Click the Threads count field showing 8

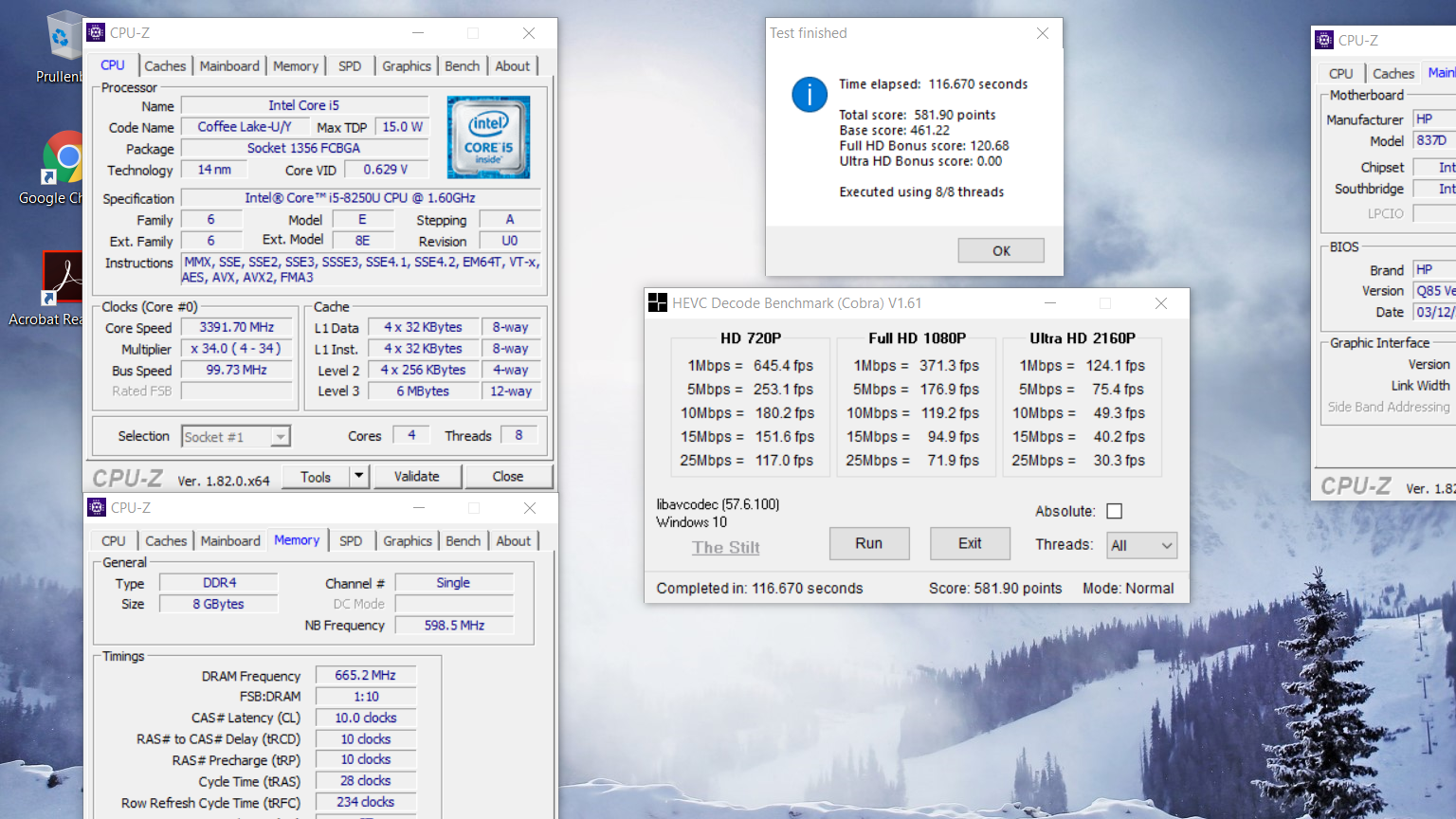click(x=519, y=435)
